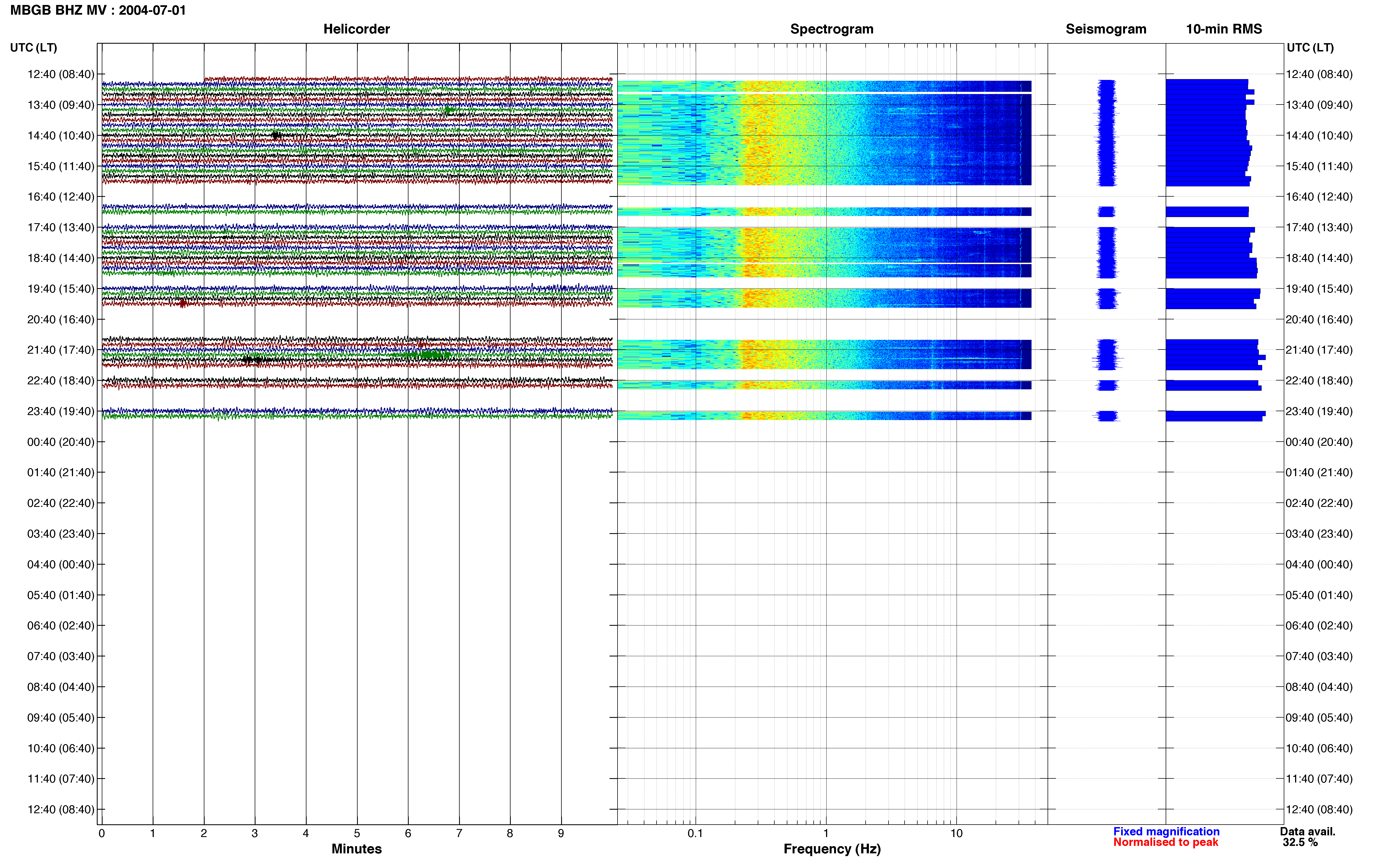Click left time label '11:40 (07:40)'
This screenshot has height=868, width=1388.
click(x=61, y=779)
